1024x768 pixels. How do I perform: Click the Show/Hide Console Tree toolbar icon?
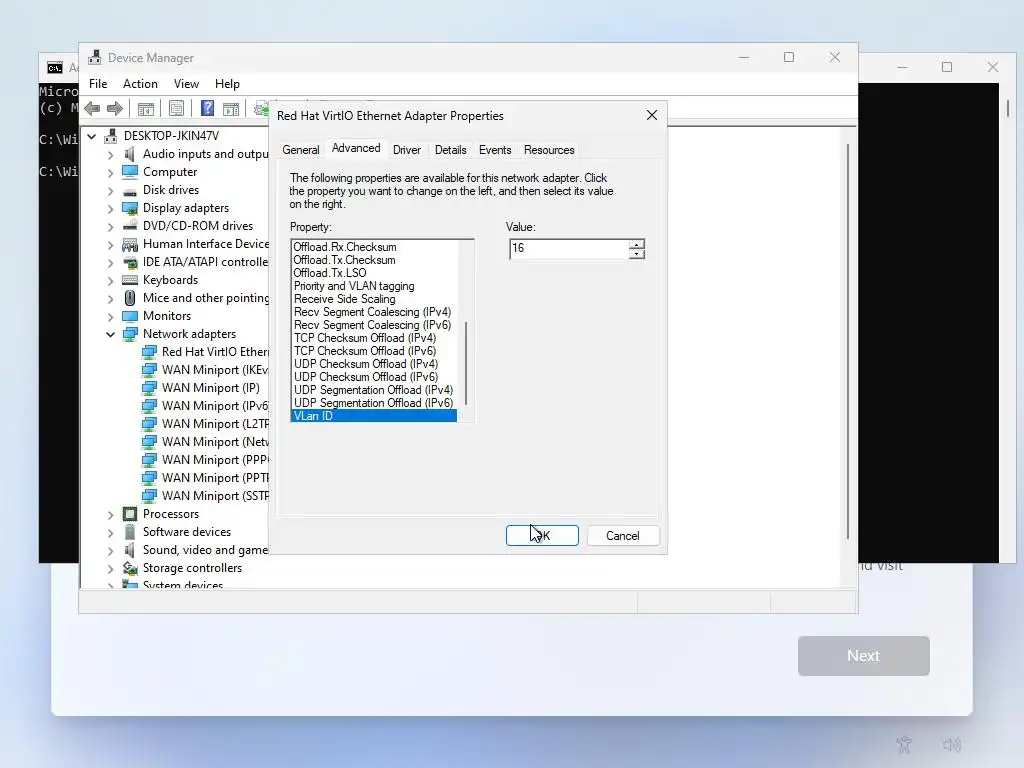146,109
